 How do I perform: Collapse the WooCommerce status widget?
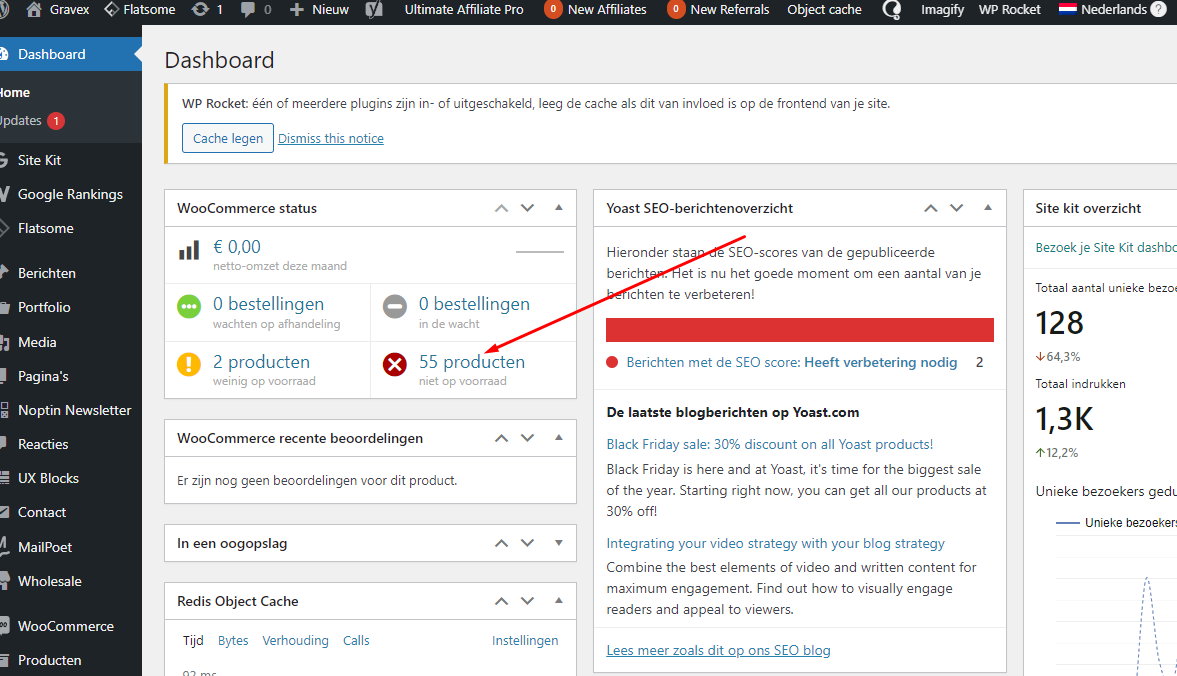[x=558, y=208]
